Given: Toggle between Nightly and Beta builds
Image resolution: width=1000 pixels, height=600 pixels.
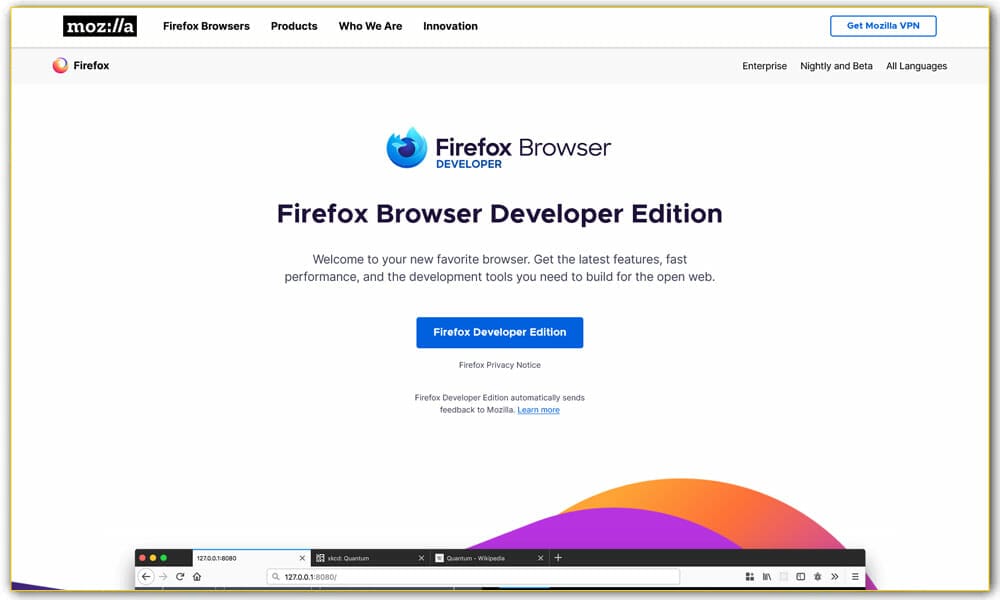Looking at the screenshot, I should [836, 66].
